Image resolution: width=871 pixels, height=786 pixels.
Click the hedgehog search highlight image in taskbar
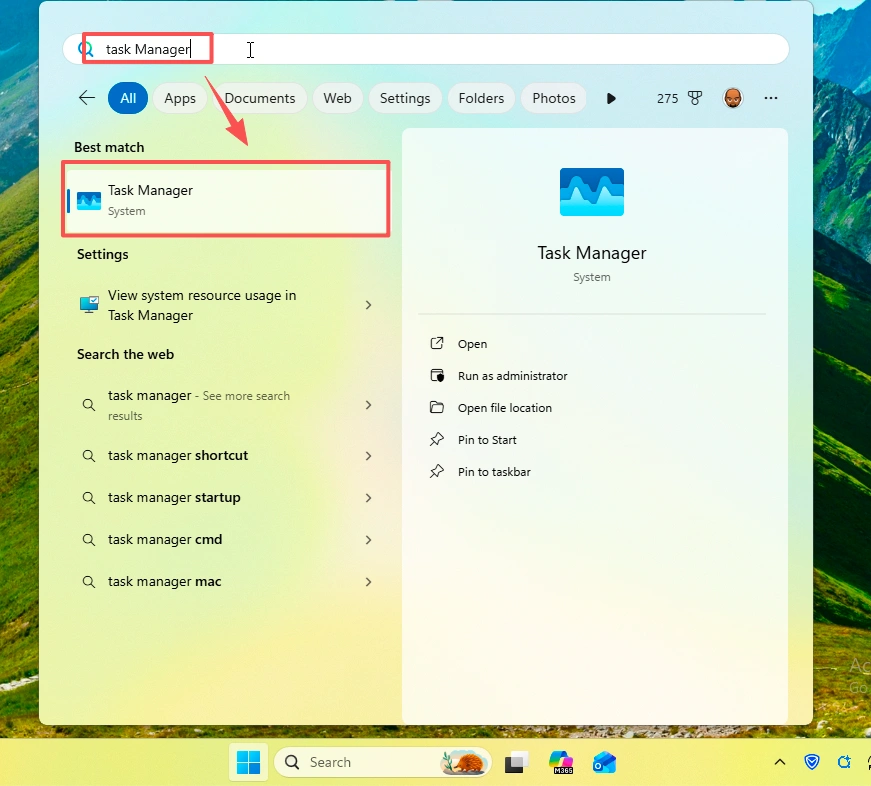click(465, 762)
